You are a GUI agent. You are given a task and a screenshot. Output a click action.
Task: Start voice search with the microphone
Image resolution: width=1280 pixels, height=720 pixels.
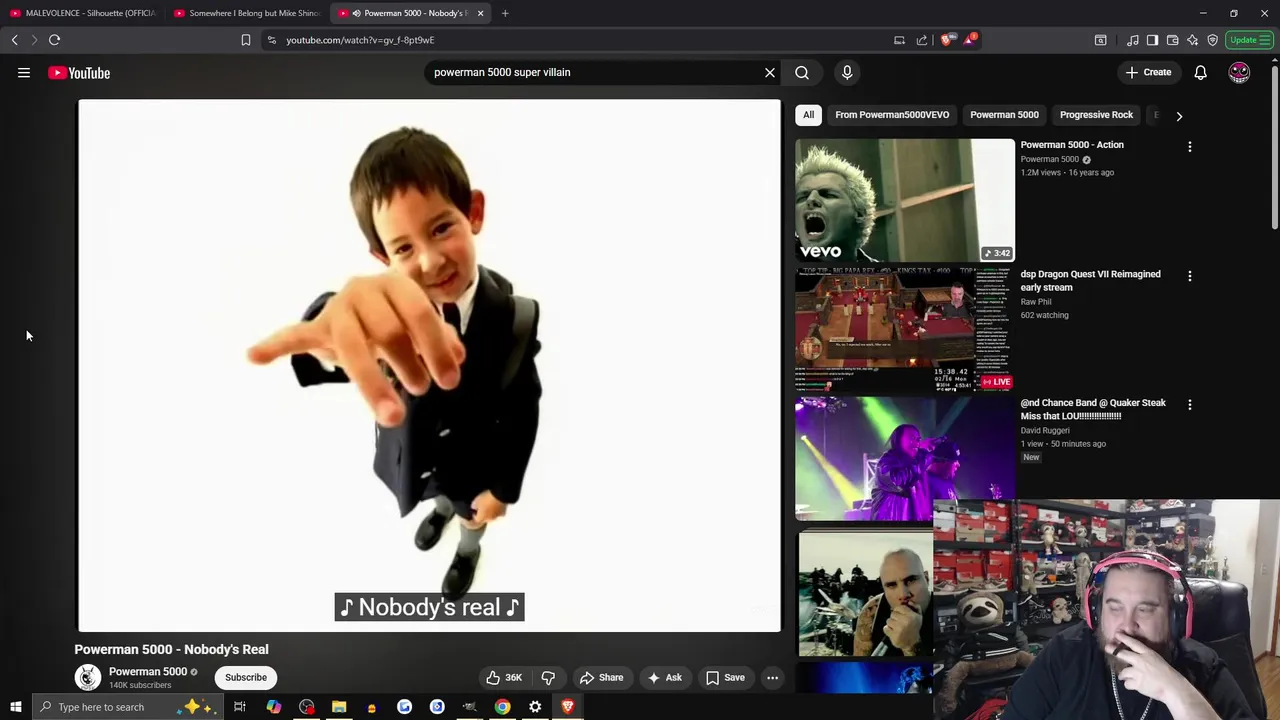[x=847, y=72]
